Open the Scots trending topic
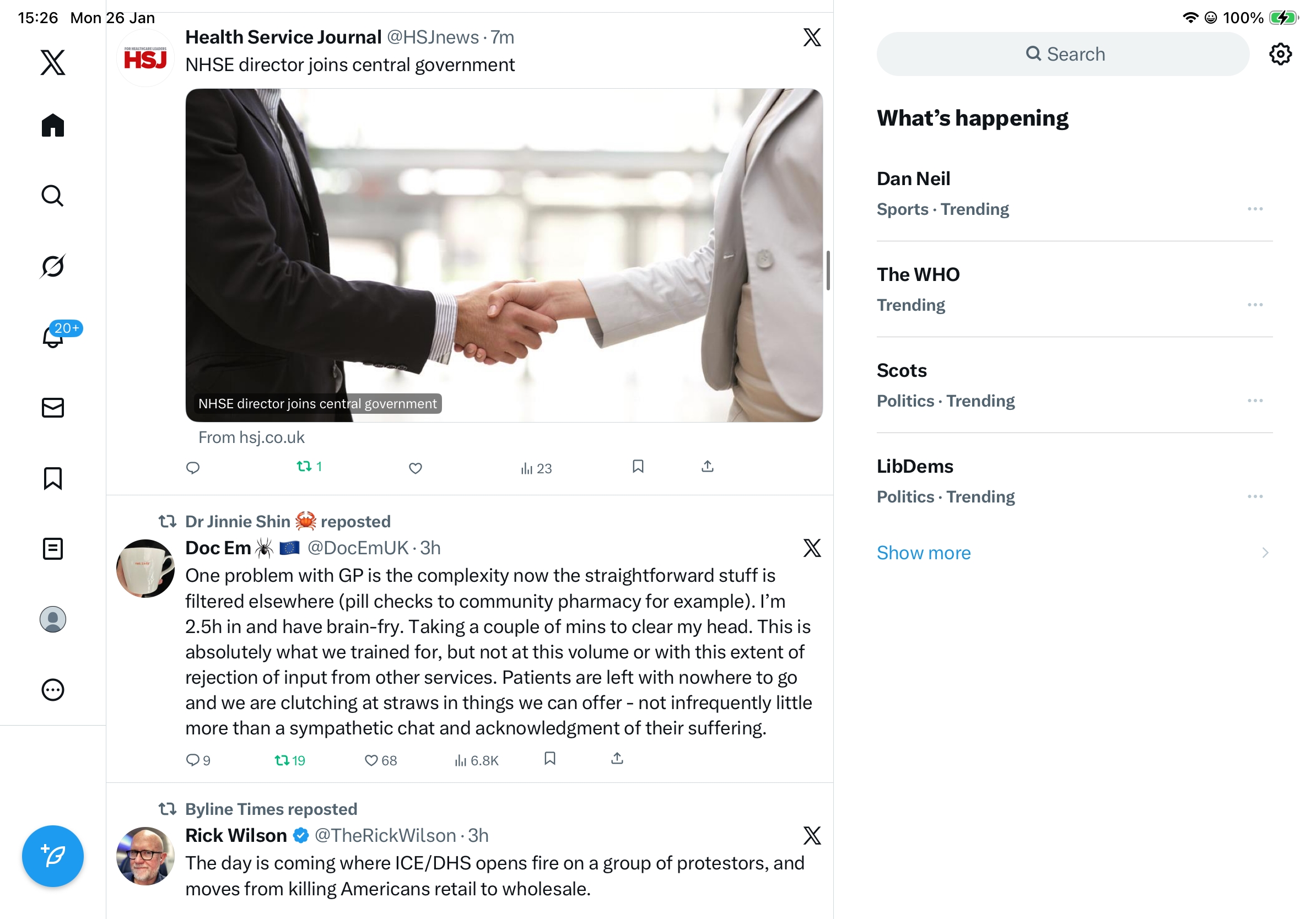This screenshot has width=1316, height=919. coord(902,371)
